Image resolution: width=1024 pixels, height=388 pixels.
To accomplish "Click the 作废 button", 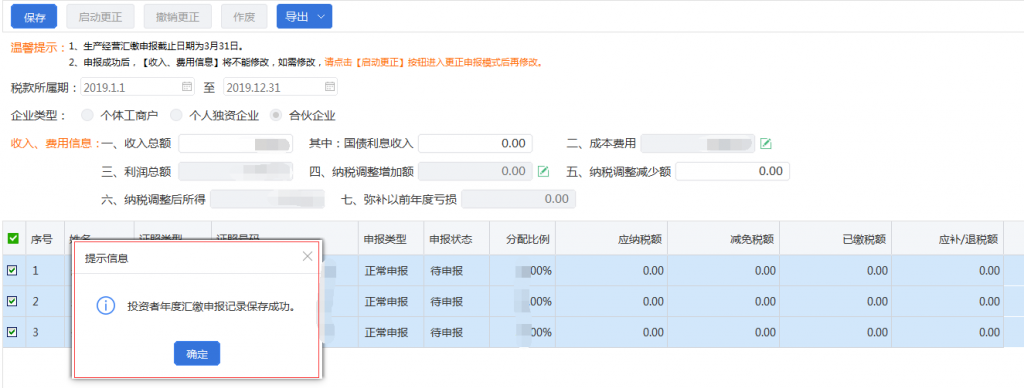I will coord(244,17).
